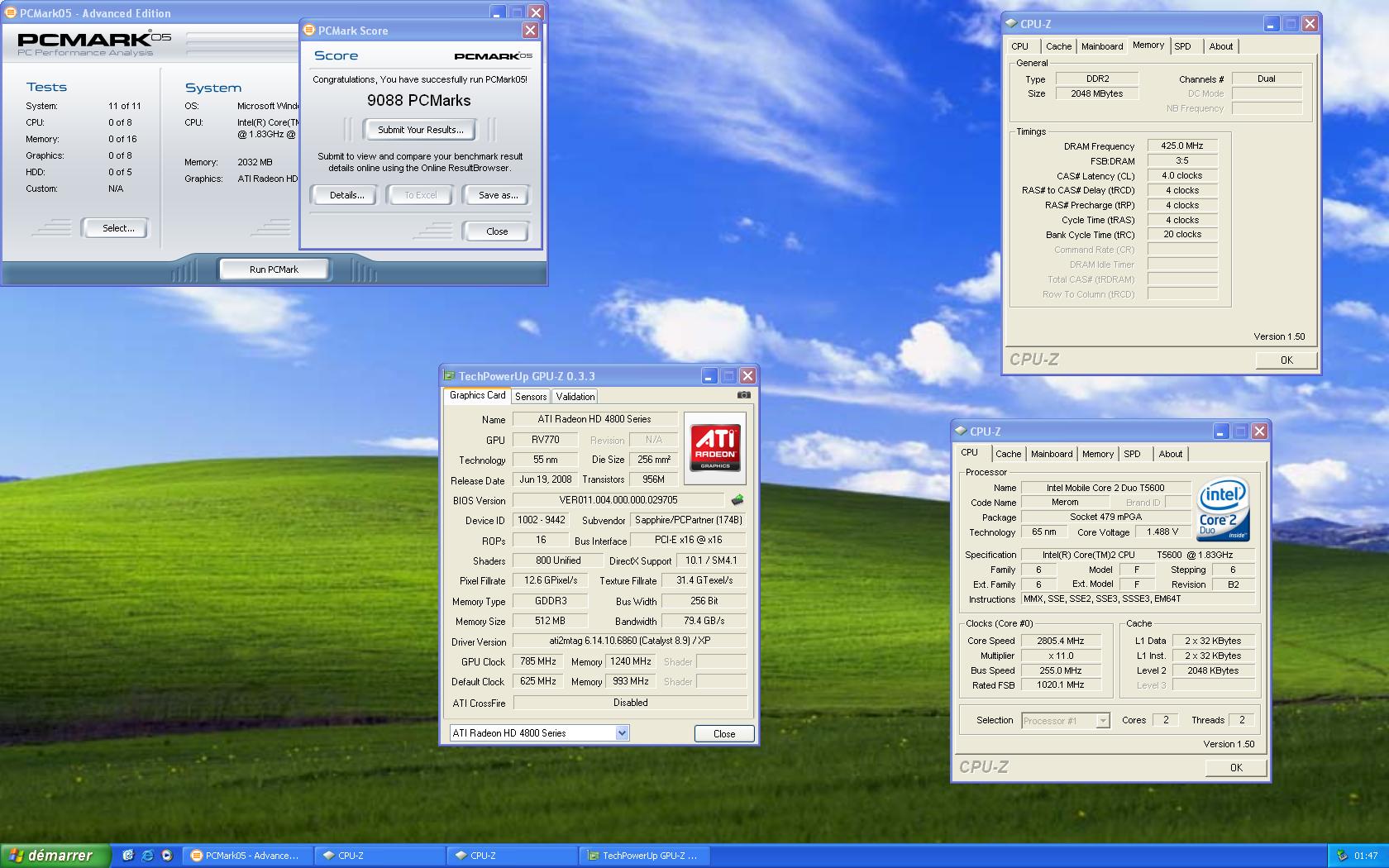Click the GPU-Z title bar icon
This screenshot has width=1389, height=868.
(450, 376)
